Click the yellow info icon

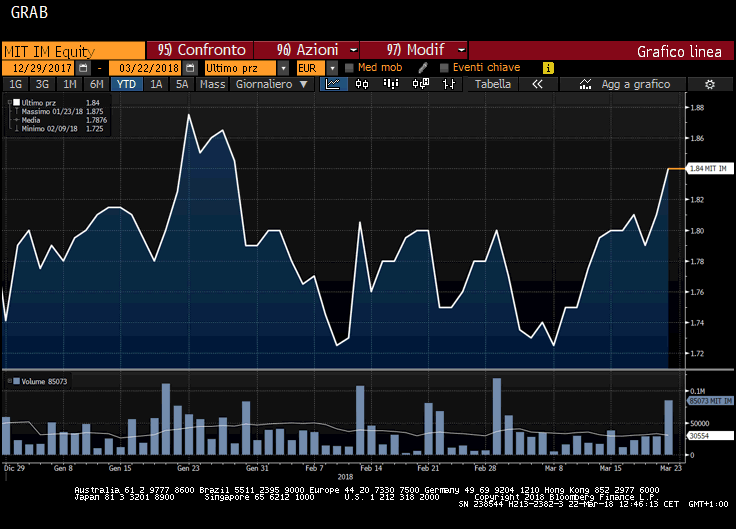548,67
